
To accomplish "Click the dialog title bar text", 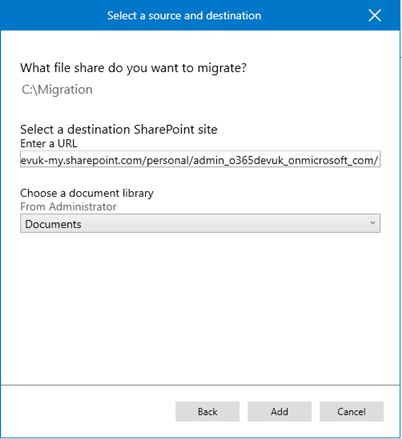I will (x=184, y=16).
